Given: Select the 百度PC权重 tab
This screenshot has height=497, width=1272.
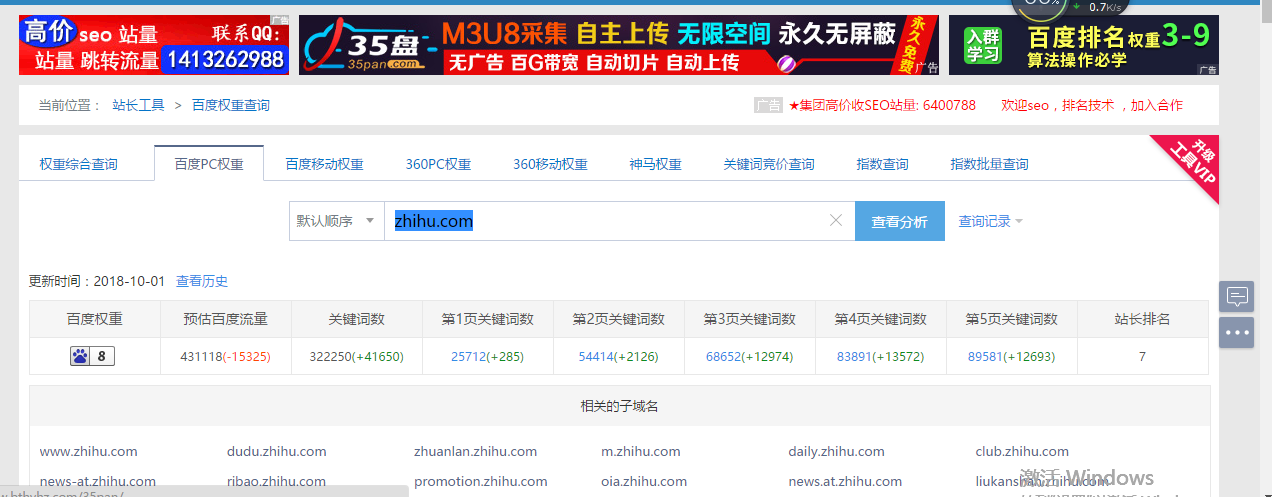Looking at the screenshot, I should click(x=209, y=164).
